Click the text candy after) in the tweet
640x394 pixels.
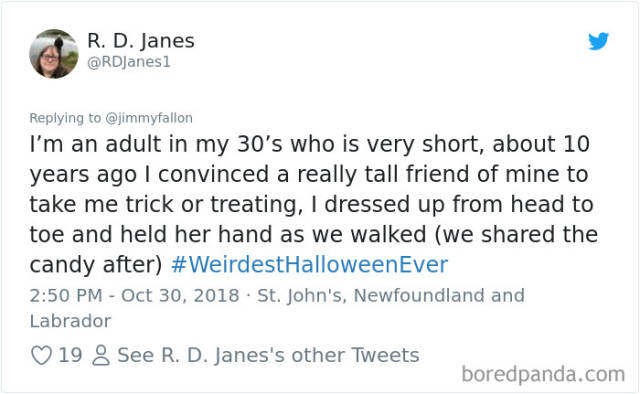pyautogui.click(x=96, y=265)
